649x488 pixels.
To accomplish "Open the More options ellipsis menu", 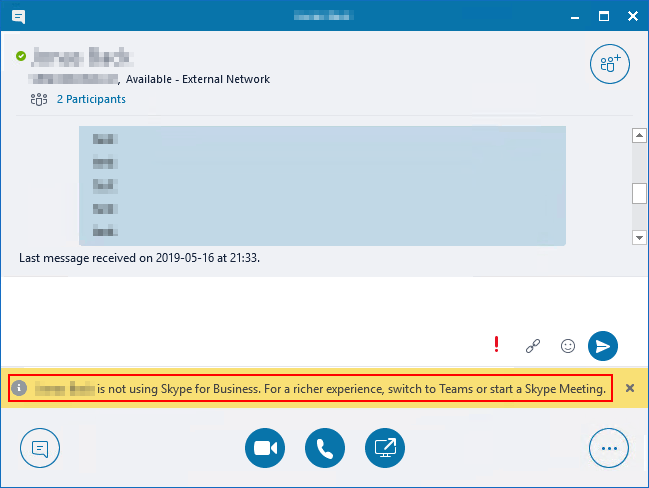I will 609,448.
